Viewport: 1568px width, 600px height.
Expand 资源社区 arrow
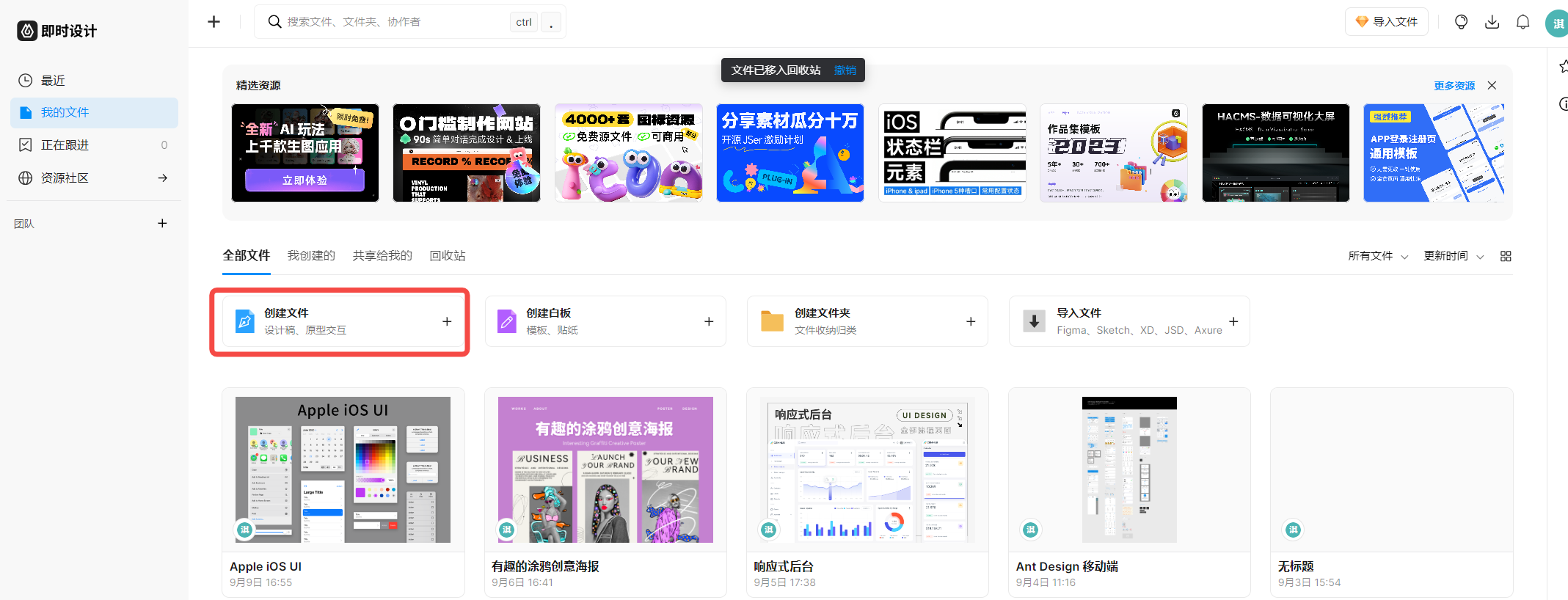coord(163,178)
